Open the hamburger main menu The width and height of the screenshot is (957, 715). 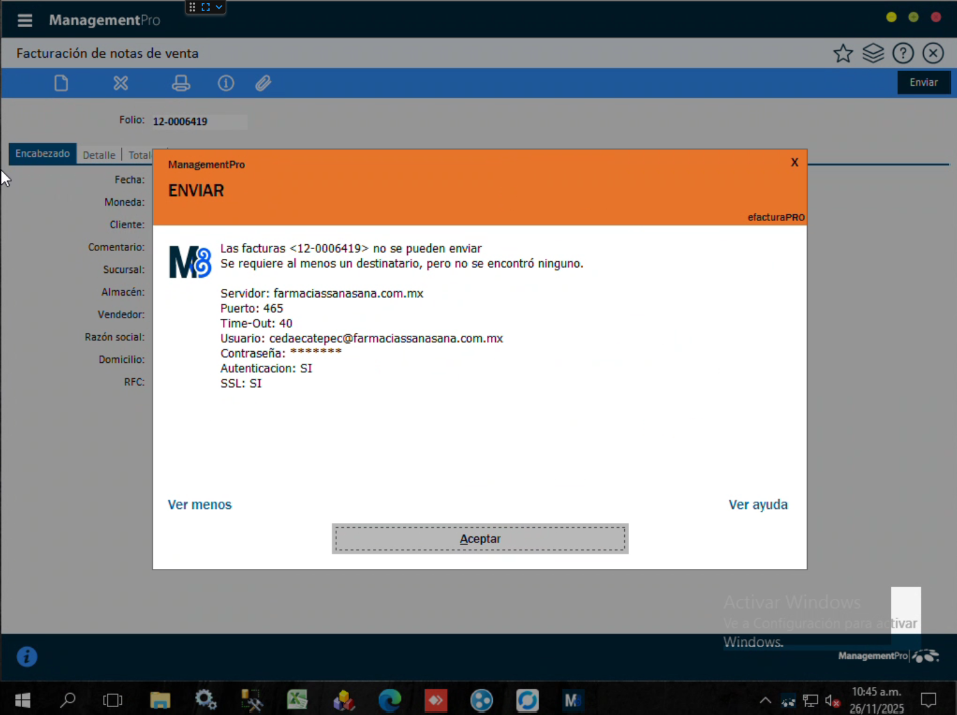(25, 20)
